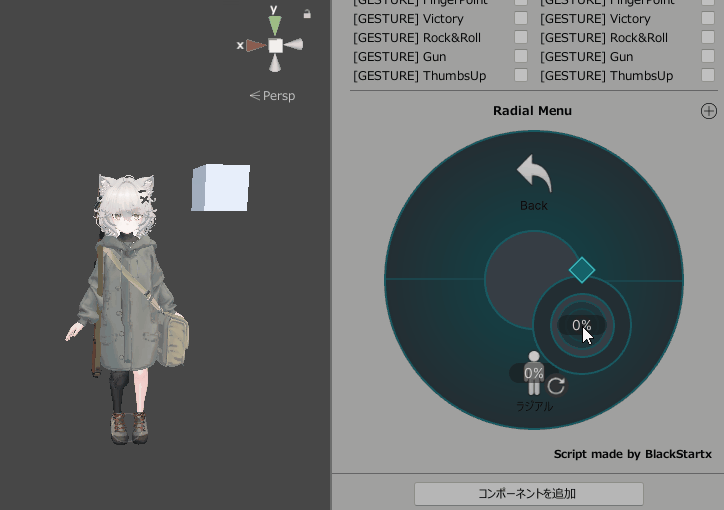Click the 'Script made by BlackStartx' text
Viewport: 724px width, 510px height.
pos(633,454)
